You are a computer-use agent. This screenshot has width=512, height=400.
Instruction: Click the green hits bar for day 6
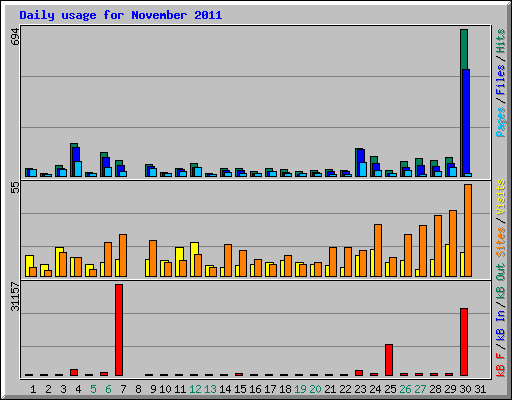coord(104,155)
